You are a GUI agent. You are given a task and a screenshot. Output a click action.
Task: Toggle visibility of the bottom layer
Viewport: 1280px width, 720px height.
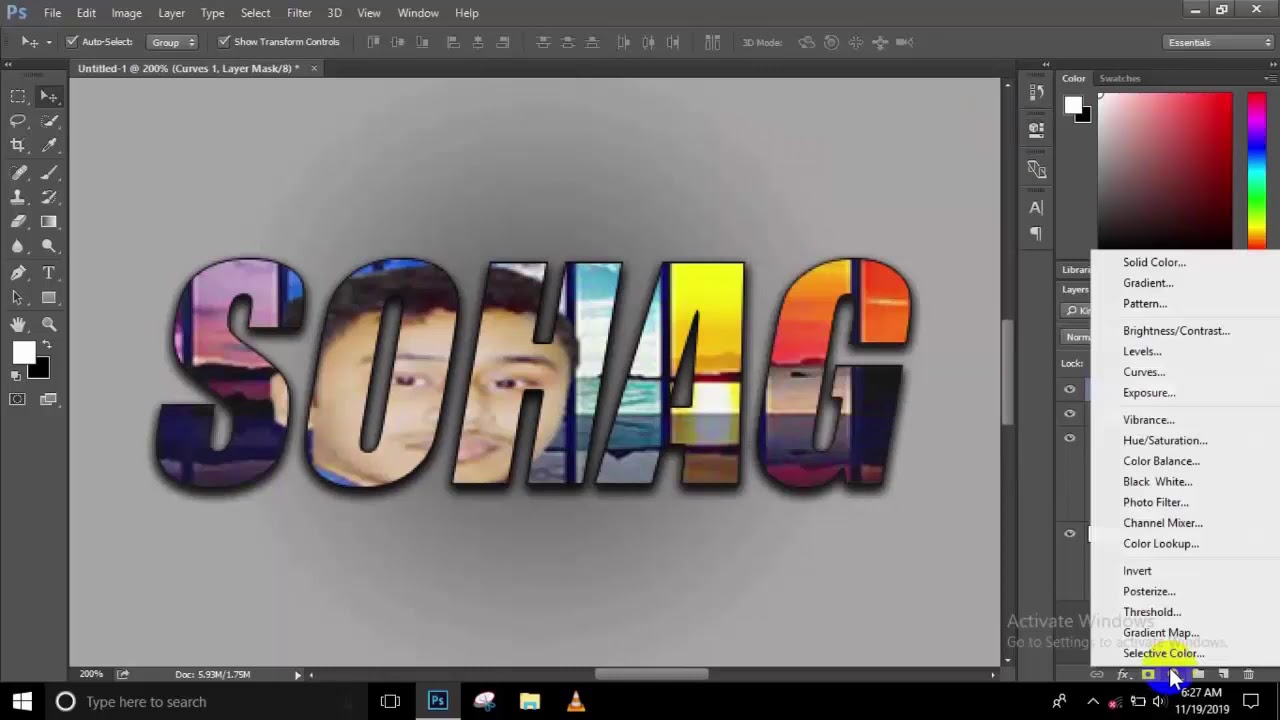click(x=1070, y=533)
